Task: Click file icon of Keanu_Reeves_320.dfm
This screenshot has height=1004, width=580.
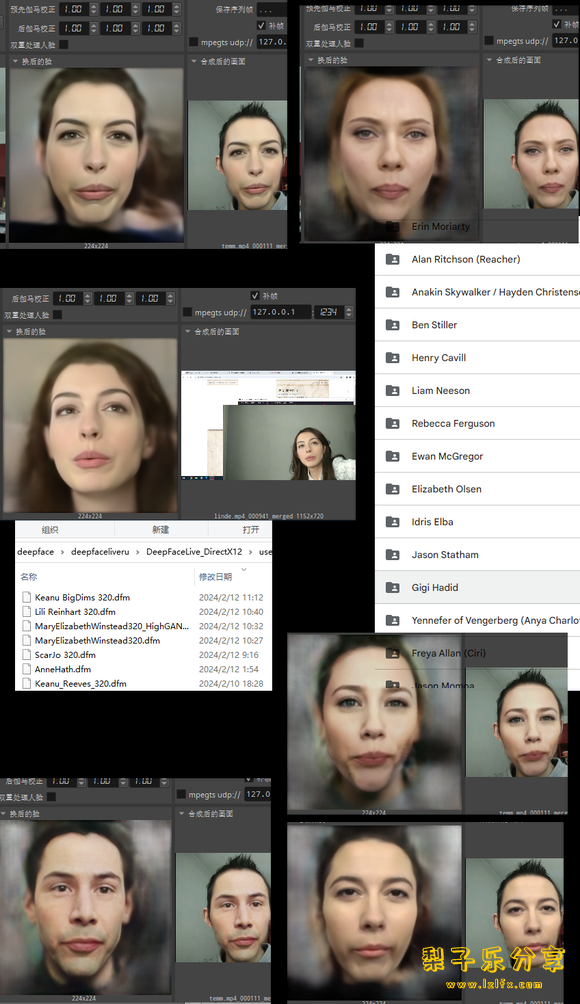Action: [x=26, y=683]
